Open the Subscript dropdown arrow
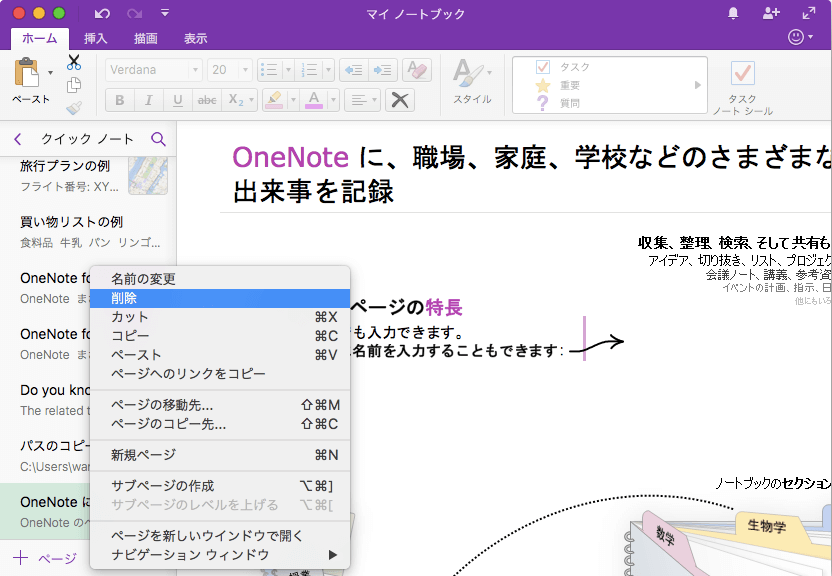The image size is (832, 576). pos(252,100)
